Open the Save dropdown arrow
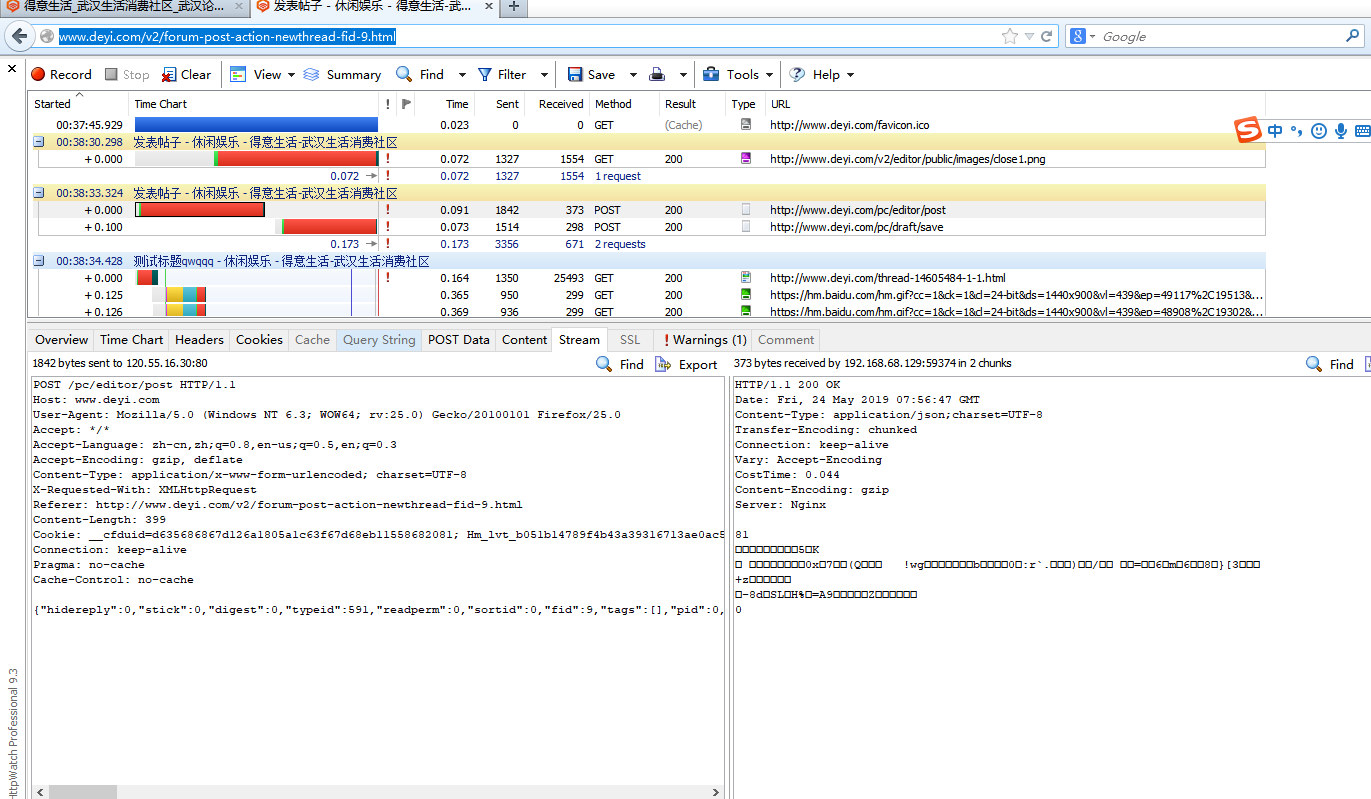This screenshot has height=799, width=1371. click(x=633, y=74)
